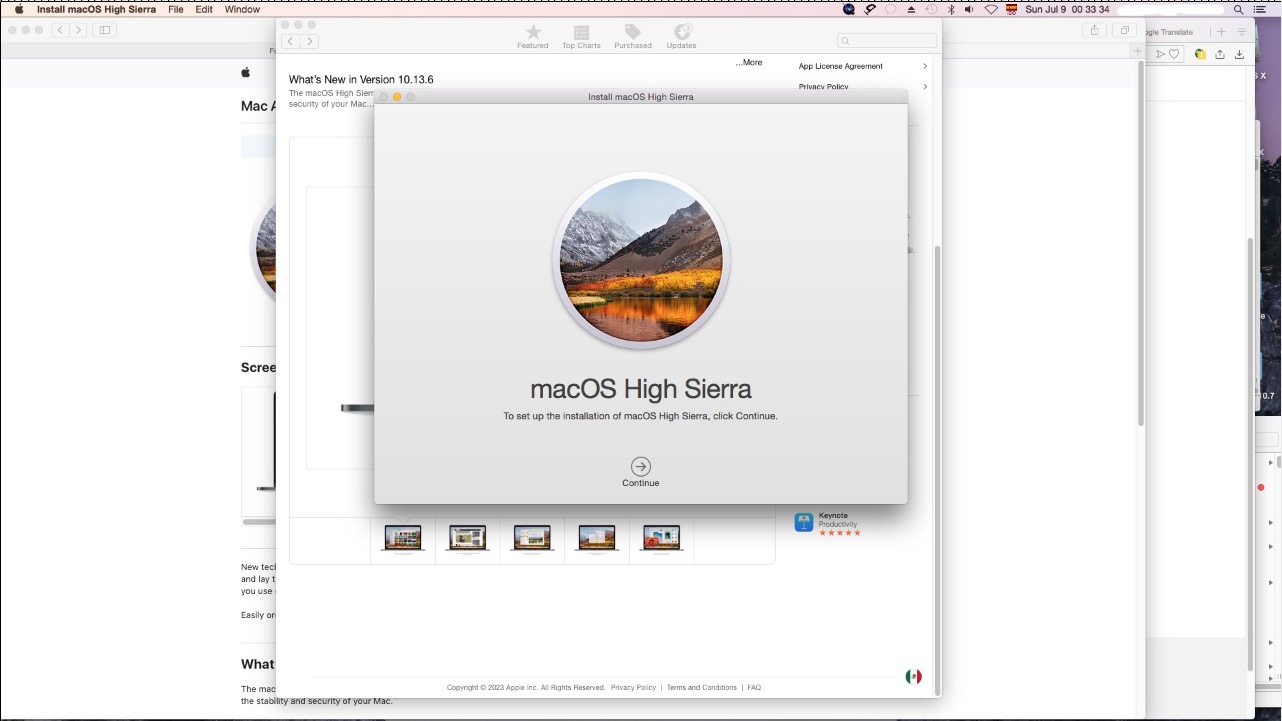Image resolution: width=1282 pixels, height=721 pixels.
Task: Open the File menu
Action: tap(176, 9)
